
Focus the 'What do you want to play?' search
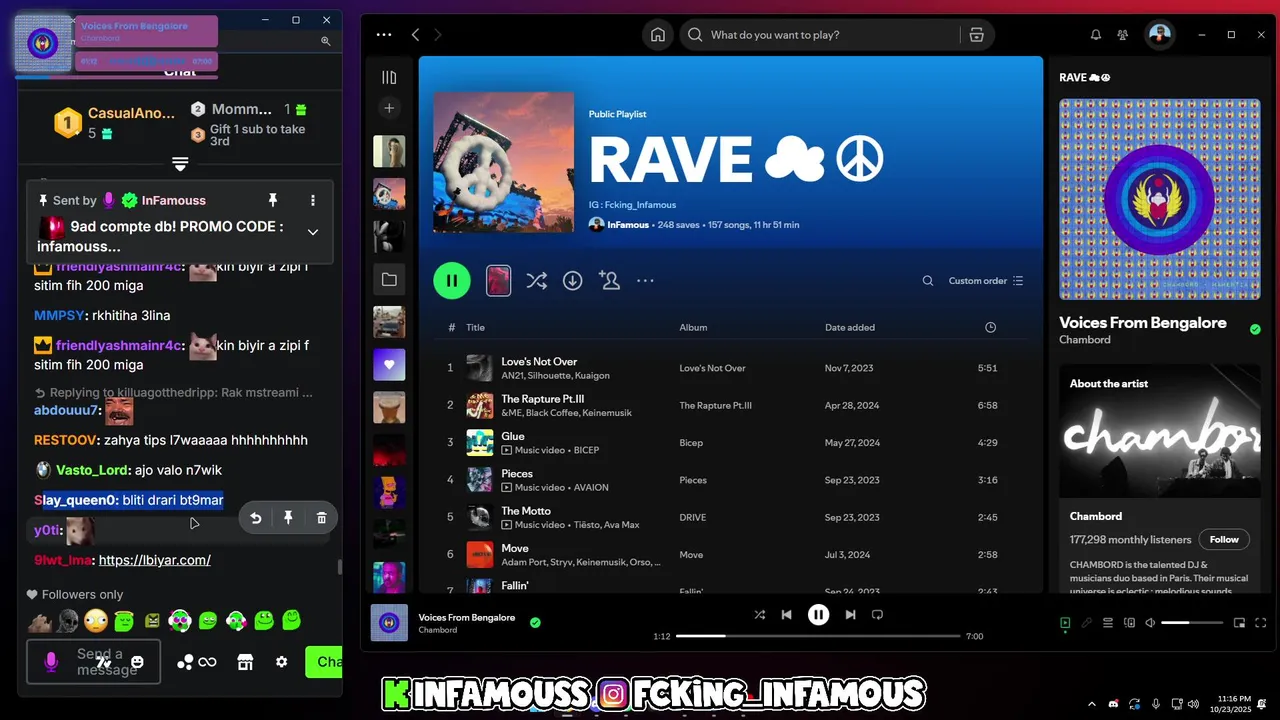pos(820,35)
